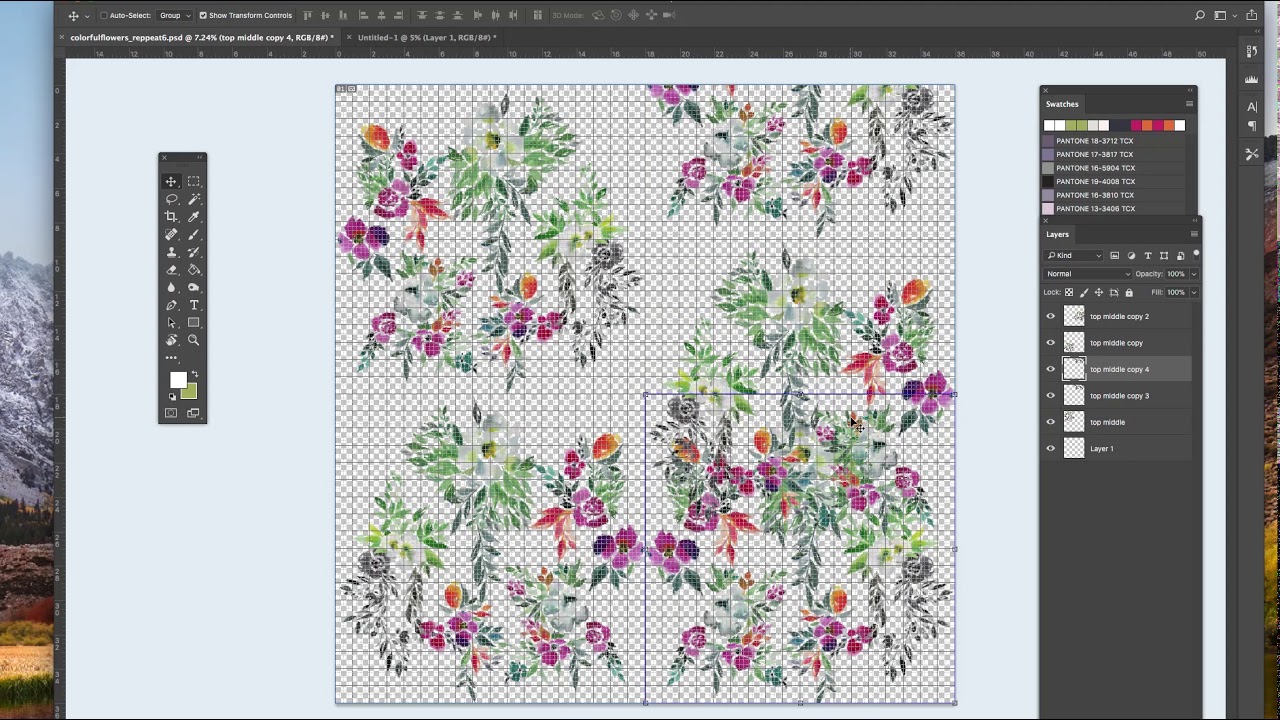Open Swatches panel options menu
Image resolution: width=1280 pixels, height=720 pixels.
click(1189, 104)
